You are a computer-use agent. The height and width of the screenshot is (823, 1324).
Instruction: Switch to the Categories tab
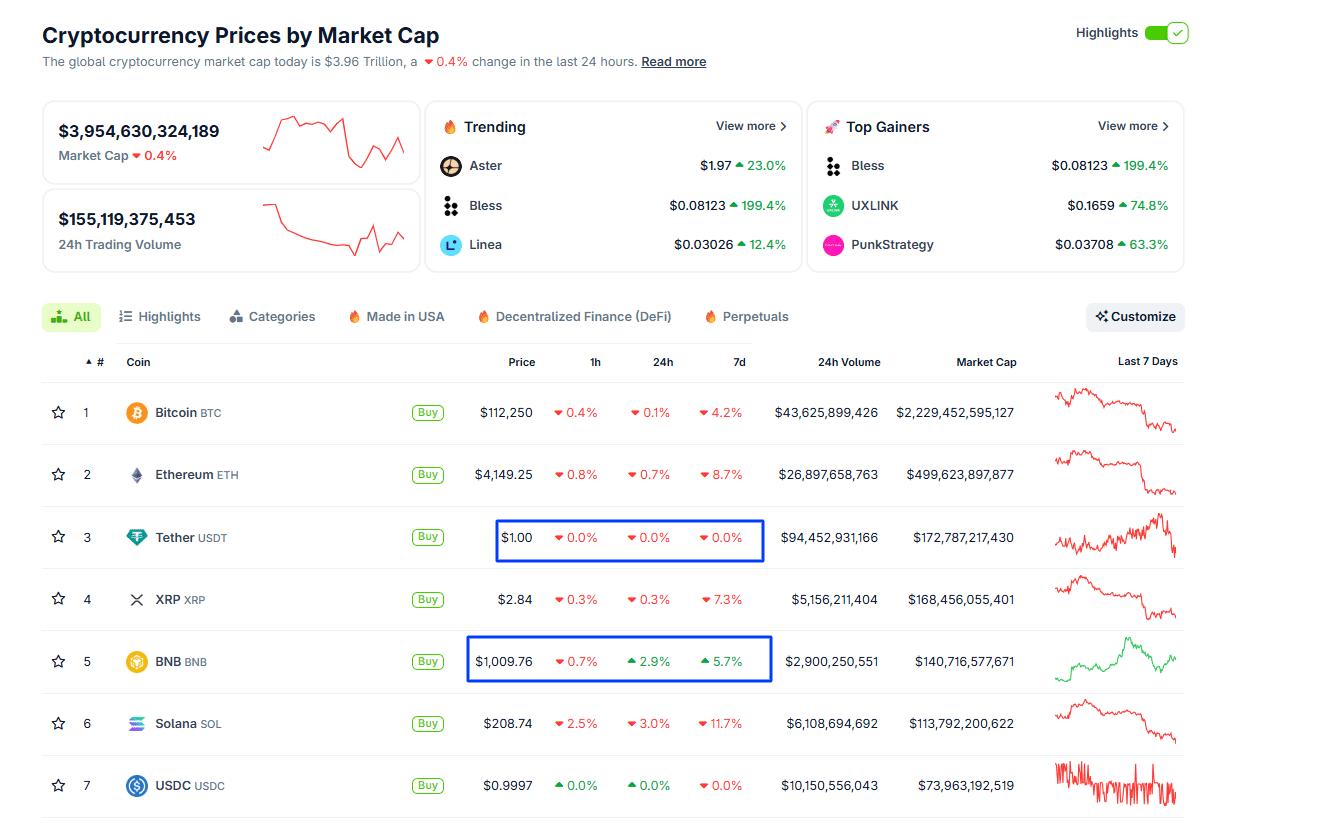(x=272, y=316)
